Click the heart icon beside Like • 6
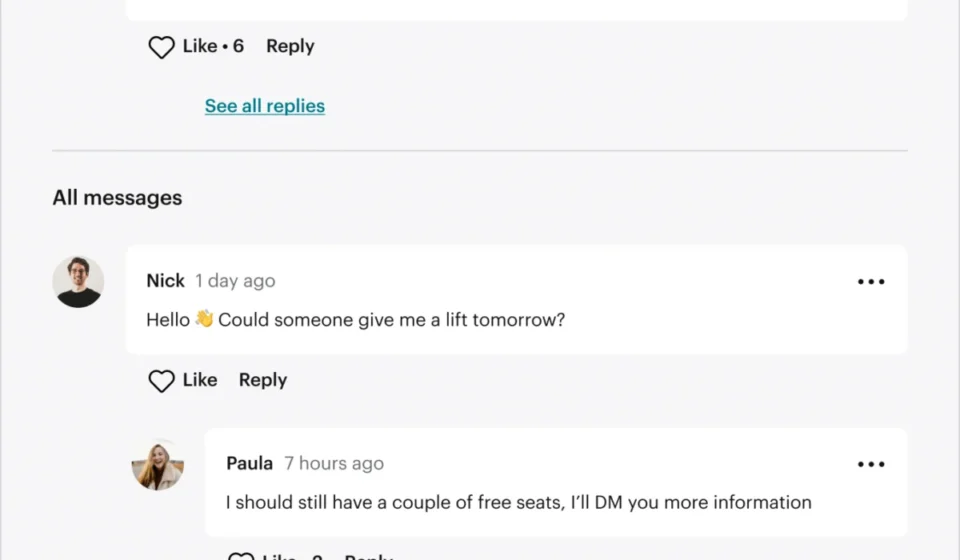Screen dimensions: 960x560 click(x=162, y=47)
